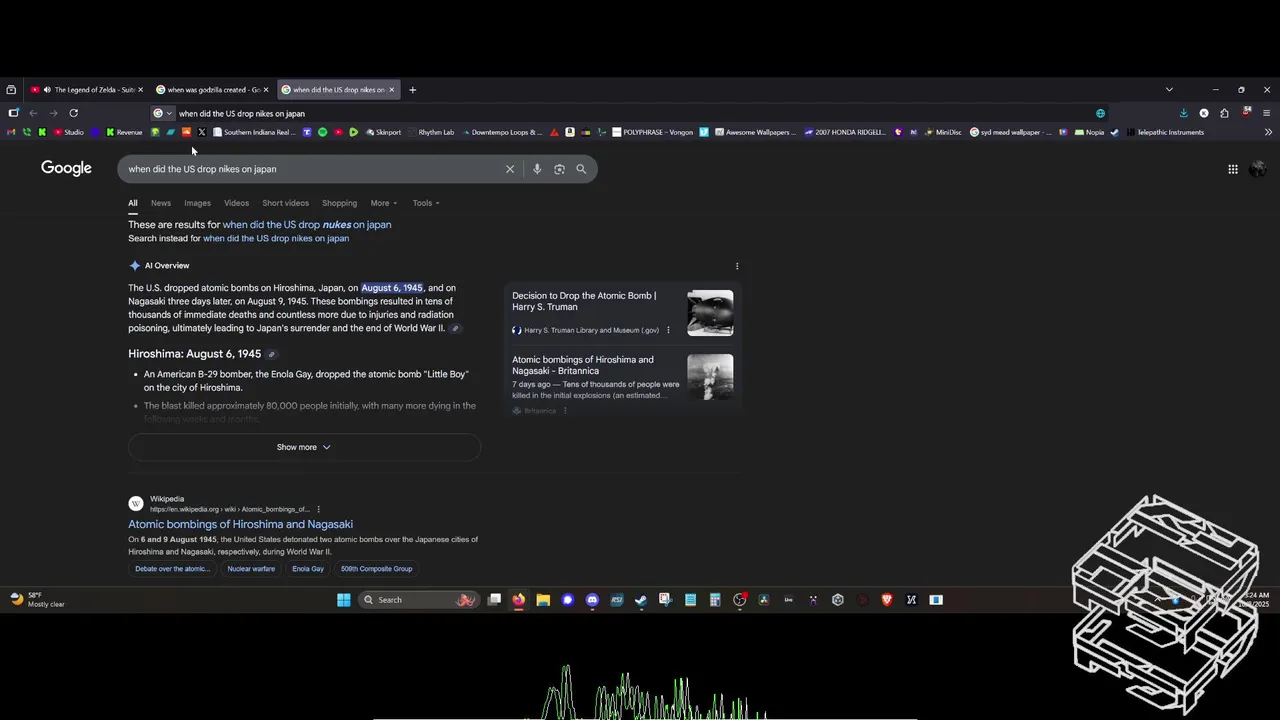
Task: Go back to the previous page
Action: click(x=33, y=113)
